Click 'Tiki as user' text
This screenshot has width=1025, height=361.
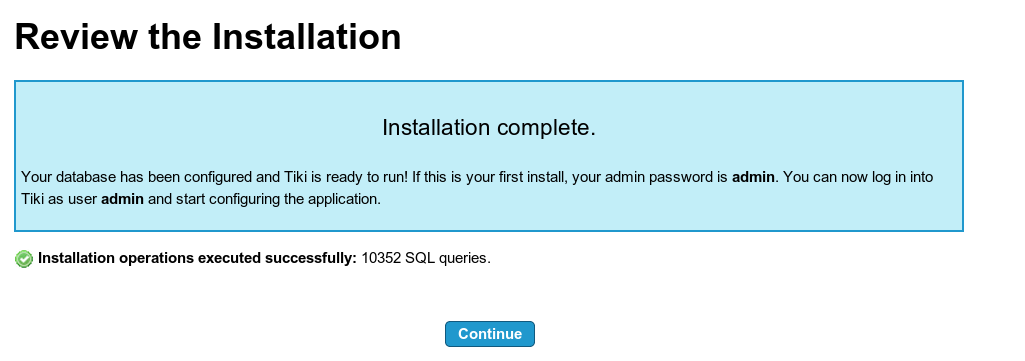click(59, 199)
